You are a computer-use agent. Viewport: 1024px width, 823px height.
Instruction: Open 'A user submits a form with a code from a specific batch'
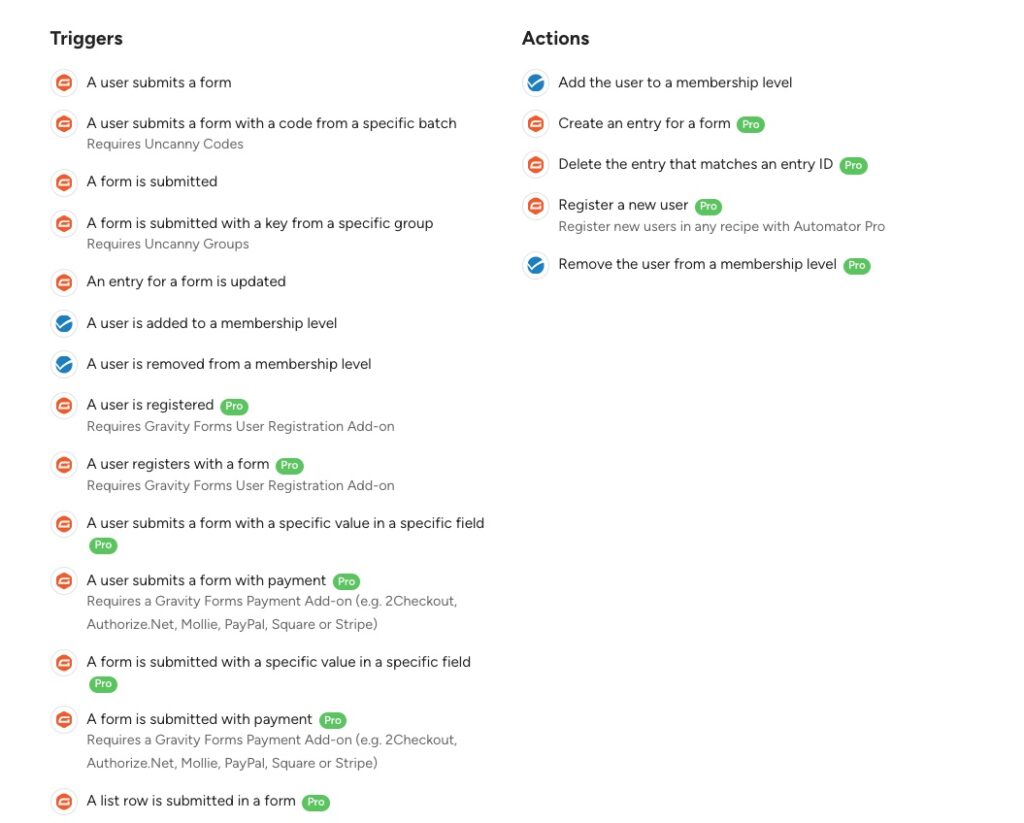(x=272, y=123)
